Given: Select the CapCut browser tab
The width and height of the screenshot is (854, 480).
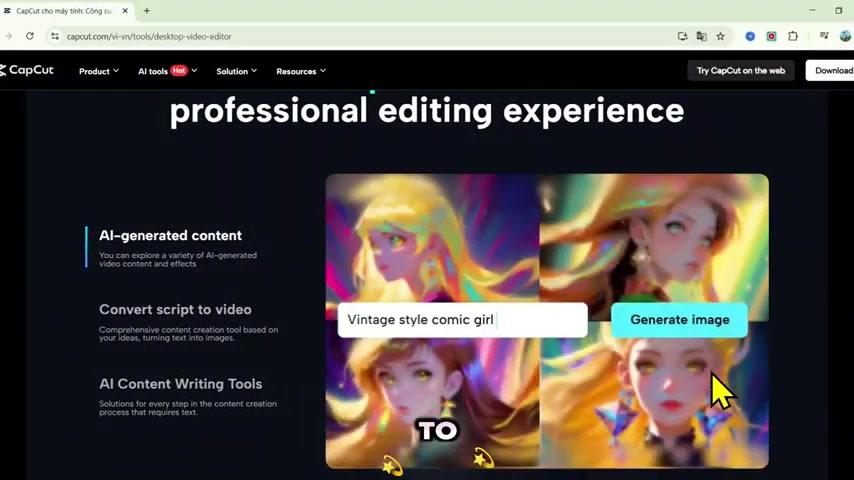Looking at the screenshot, I should coord(64,10).
